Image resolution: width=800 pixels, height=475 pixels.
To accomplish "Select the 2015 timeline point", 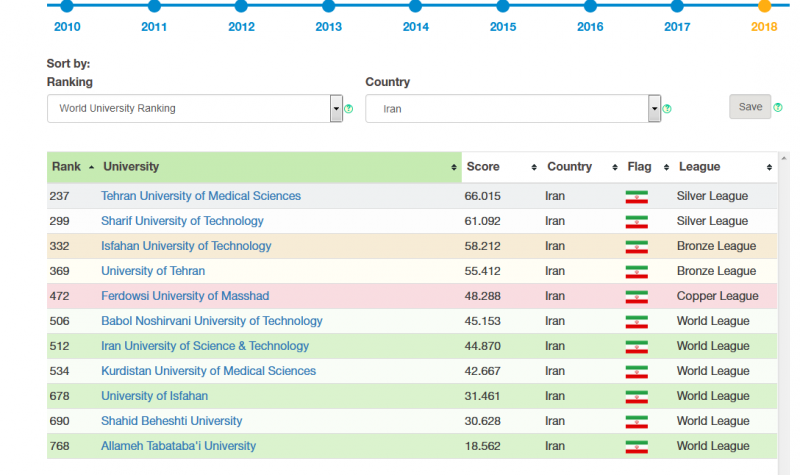I will point(503,6).
